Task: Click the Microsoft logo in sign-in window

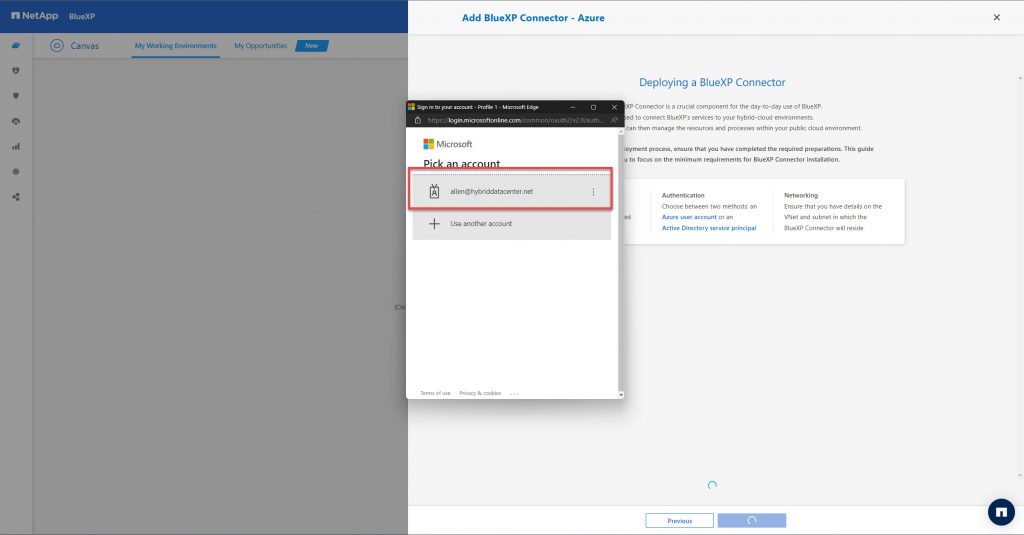Action: [x=447, y=144]
